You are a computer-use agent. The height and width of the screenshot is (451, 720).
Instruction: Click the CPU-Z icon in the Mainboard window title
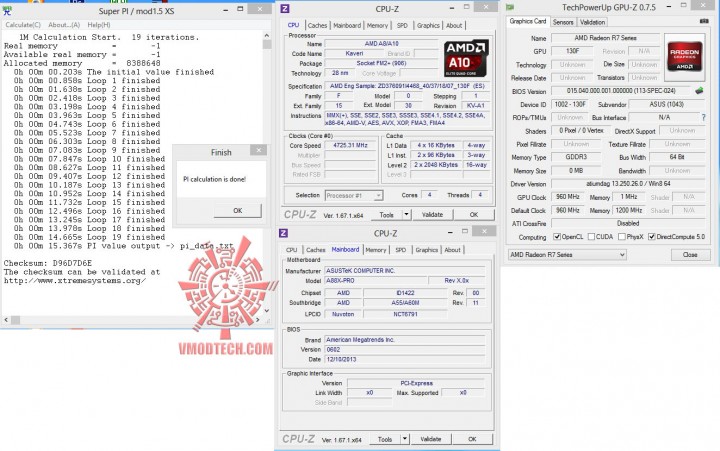[x=283, y=233]
